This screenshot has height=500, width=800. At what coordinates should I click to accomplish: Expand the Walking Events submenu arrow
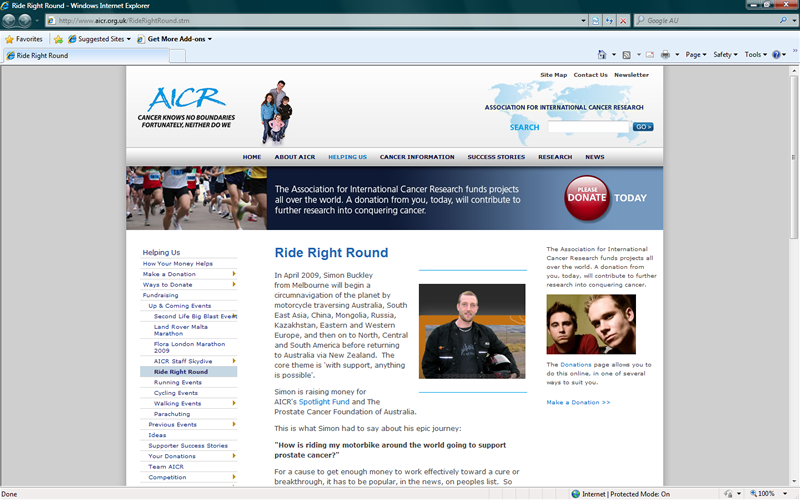(x=234, y=403)
